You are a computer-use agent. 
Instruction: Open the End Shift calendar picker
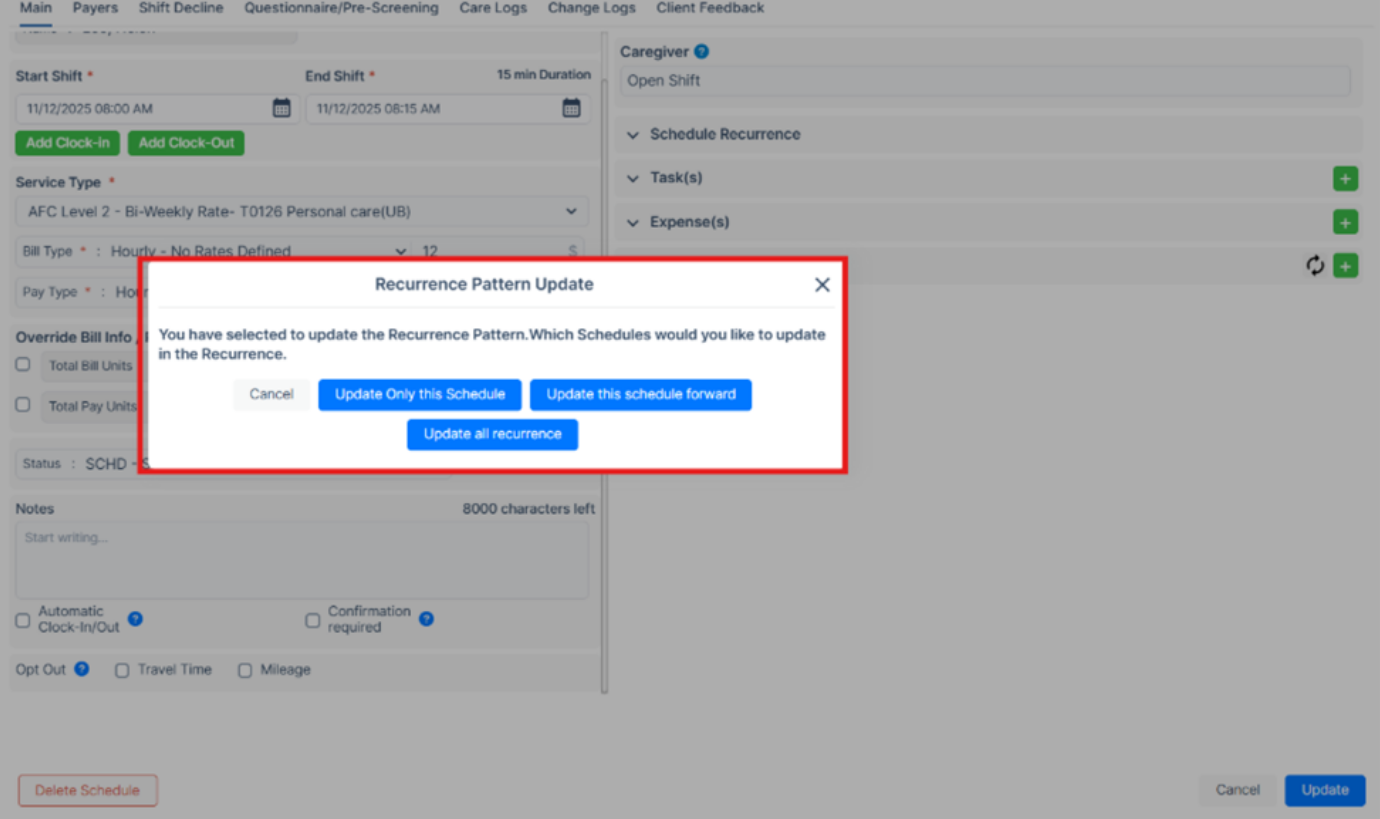(x=572, y=108)
